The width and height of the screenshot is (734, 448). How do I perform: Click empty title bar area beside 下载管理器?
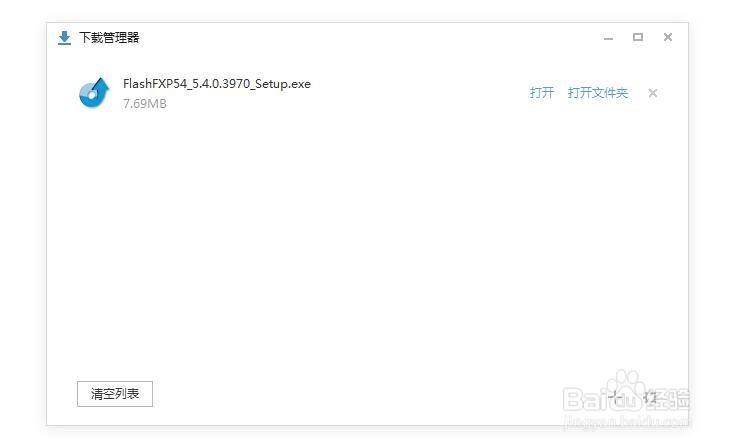click(x=365, y=37)
